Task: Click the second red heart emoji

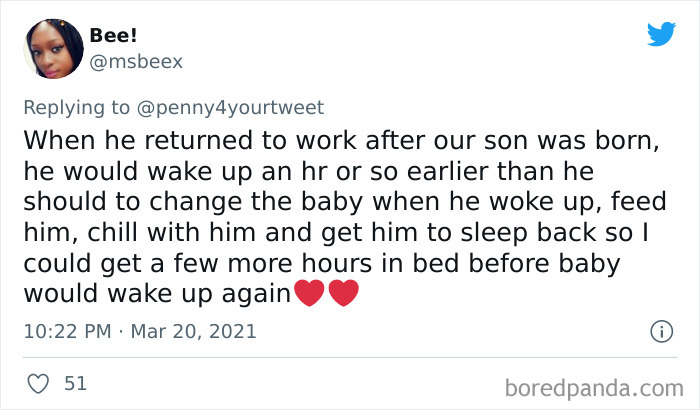Action: (342, 296)
